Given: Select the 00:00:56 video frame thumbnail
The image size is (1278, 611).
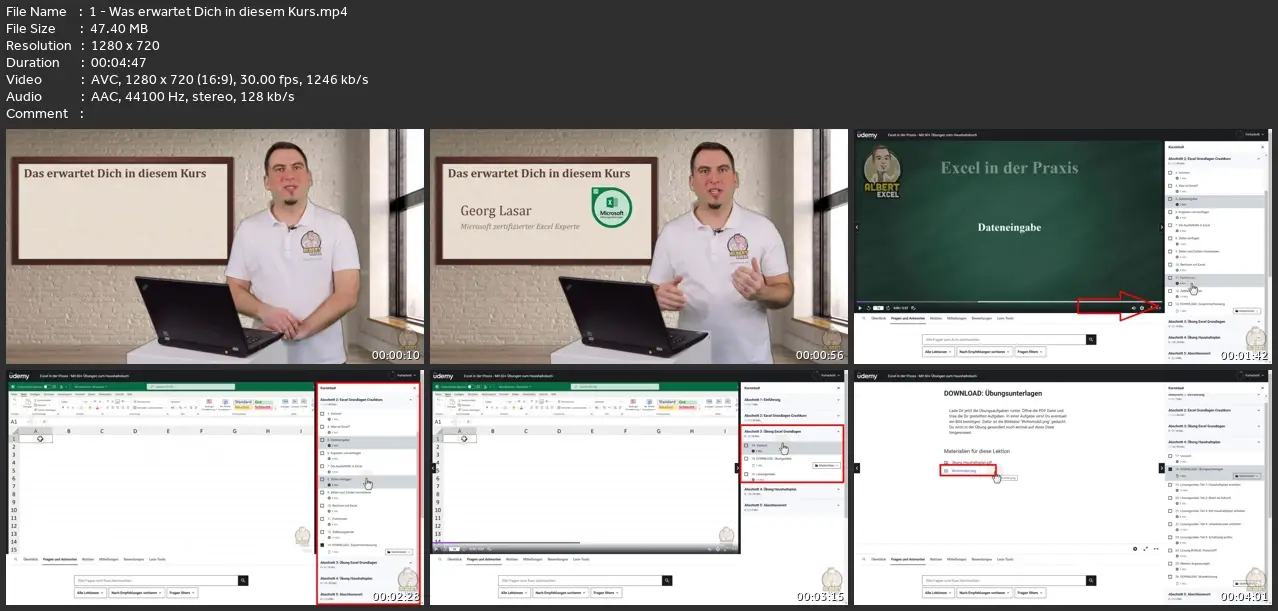Looking at the screenshot, I should (x=638, y=246).
